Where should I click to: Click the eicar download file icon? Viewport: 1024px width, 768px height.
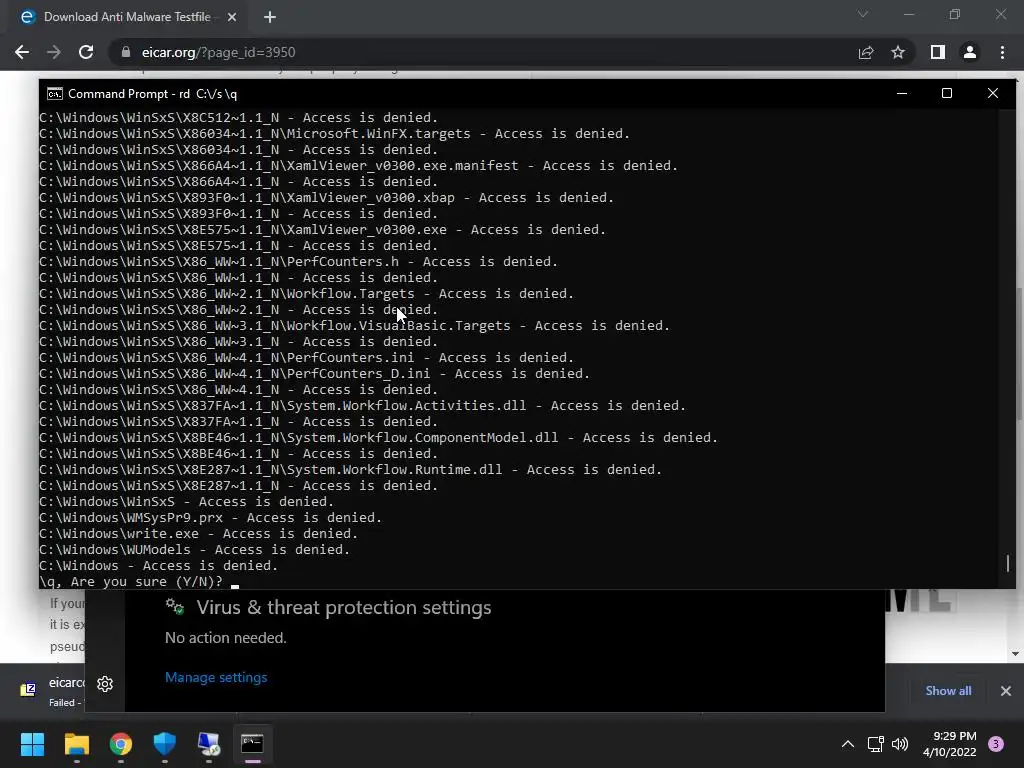28,690
